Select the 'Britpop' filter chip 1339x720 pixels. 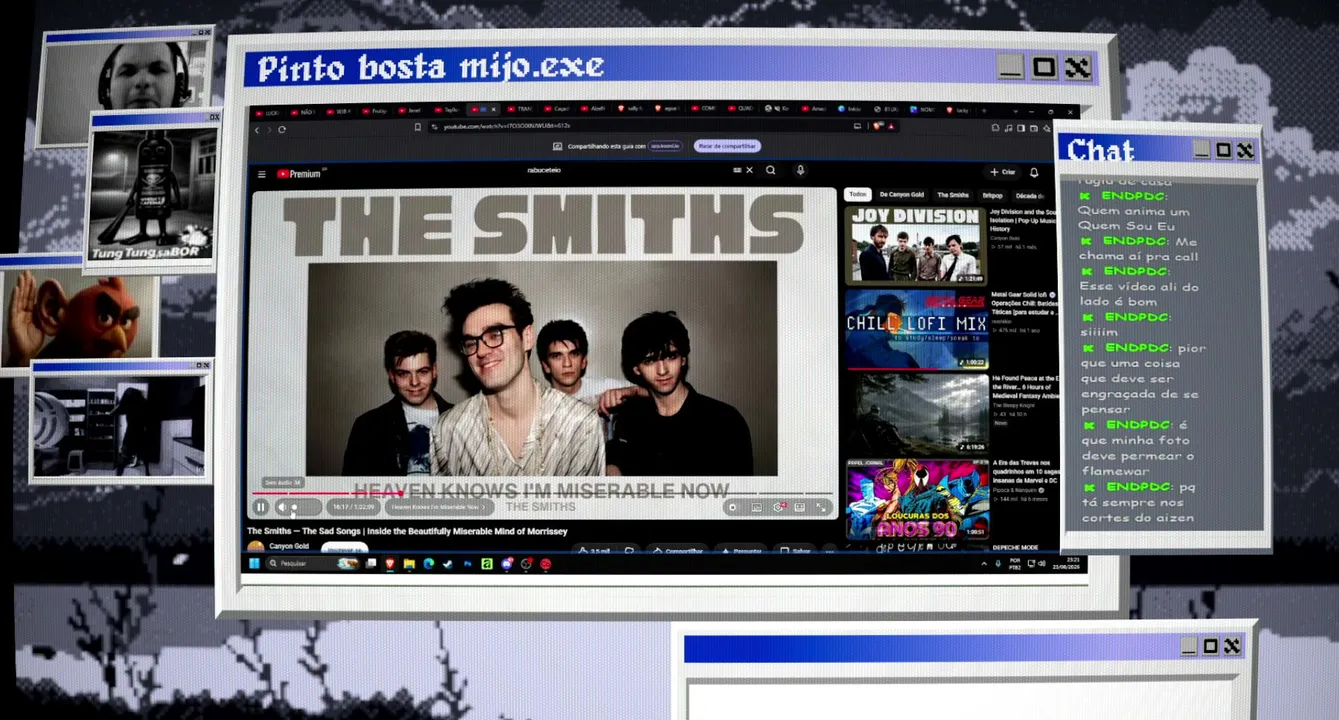click(992, 195)
